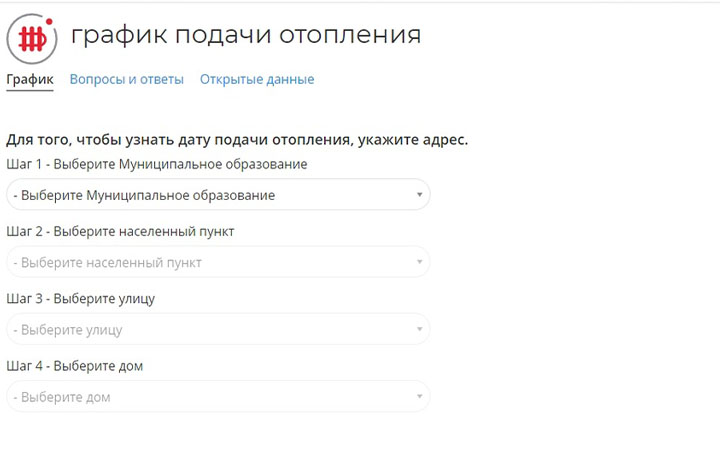
Task: Click the small red dot on the logo
Action: (x=49, y=20)
